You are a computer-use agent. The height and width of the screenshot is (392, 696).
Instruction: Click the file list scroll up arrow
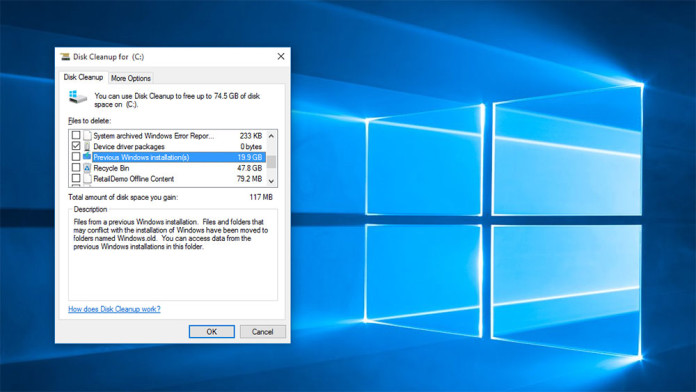(271, 136)
